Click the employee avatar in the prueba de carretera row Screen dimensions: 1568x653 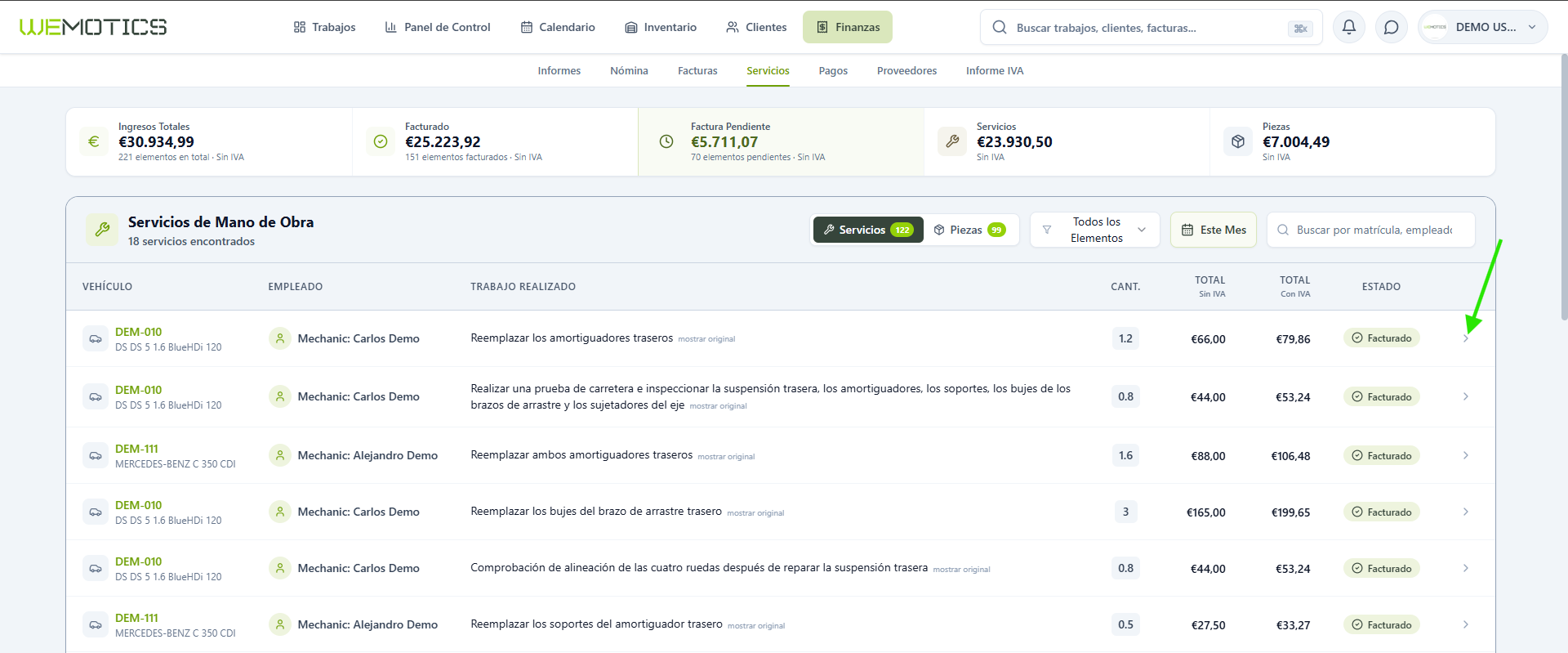[x=280, y=396]
